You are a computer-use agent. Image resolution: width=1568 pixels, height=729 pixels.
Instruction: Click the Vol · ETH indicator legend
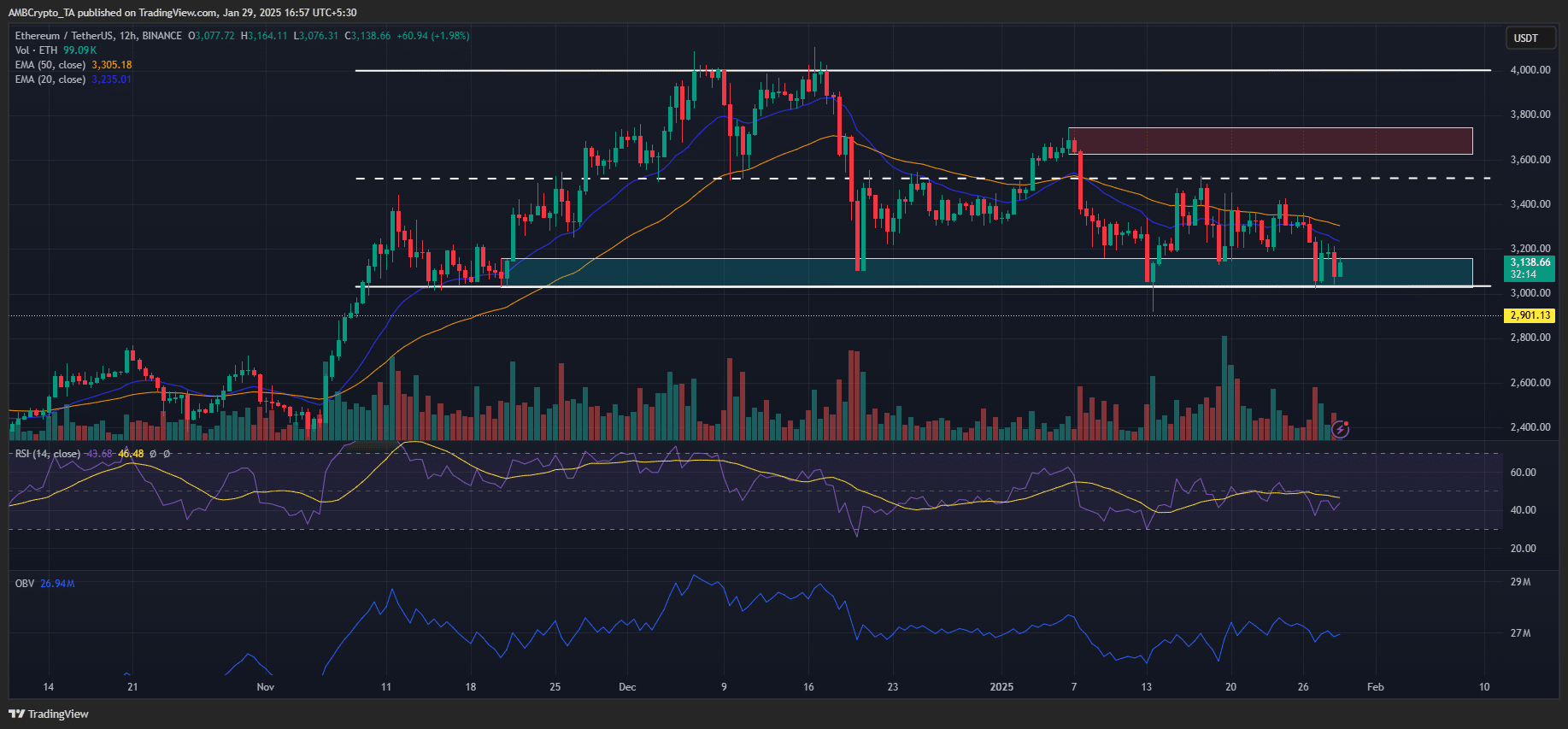coord(37,50)
